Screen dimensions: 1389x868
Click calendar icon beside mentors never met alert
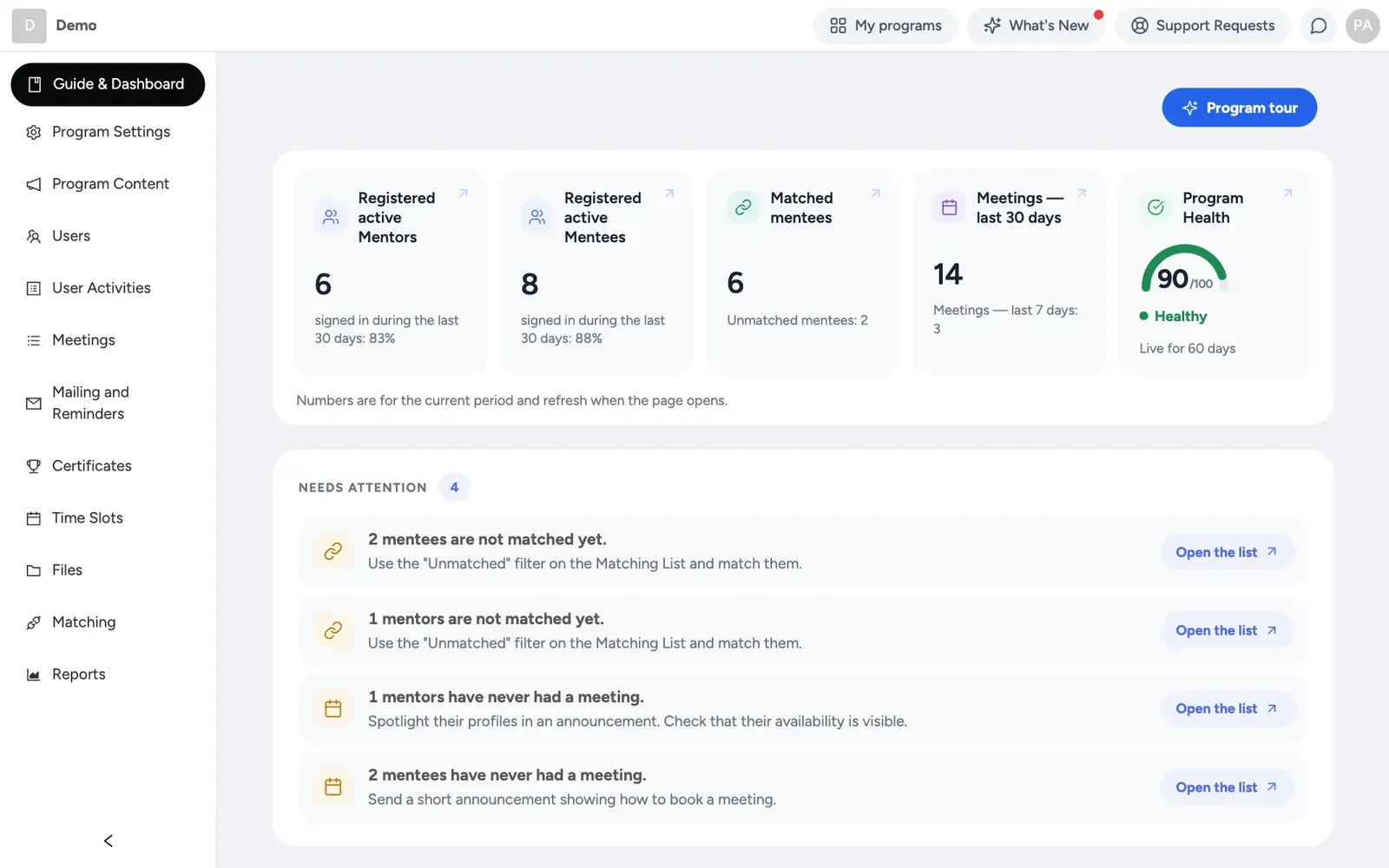pos(332,708)
